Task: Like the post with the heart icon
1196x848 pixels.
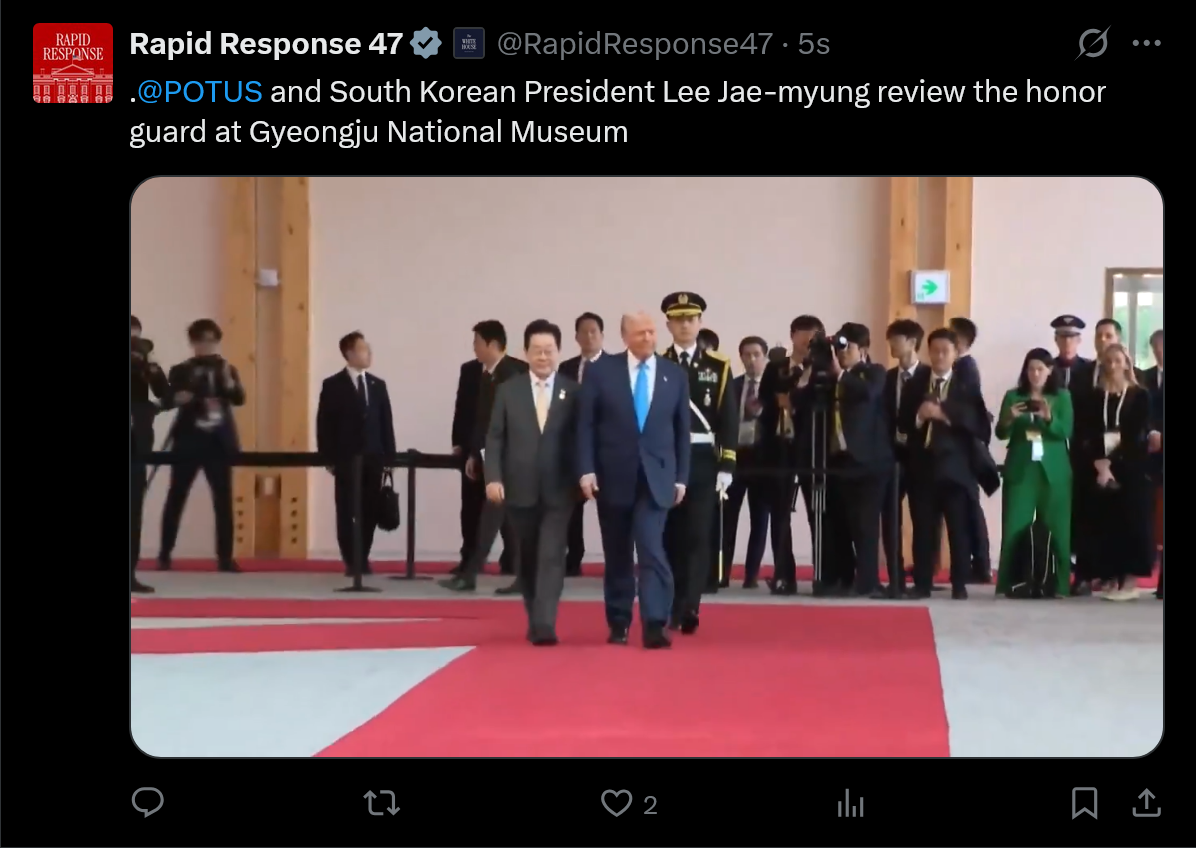Action: click(616, 803)
